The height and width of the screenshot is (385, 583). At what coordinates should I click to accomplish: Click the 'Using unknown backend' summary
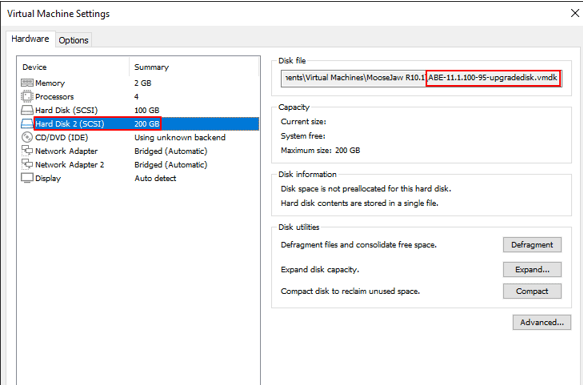180,137
